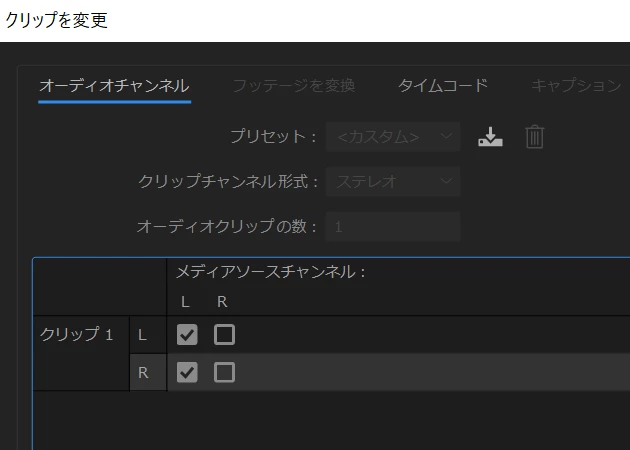Open the プリセット <カスタム> dropdown
The image size is (630, 450).
[393, 137]
